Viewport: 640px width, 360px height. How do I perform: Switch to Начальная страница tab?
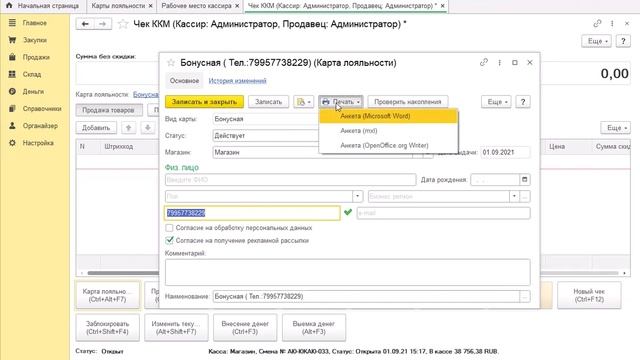click(x=42, y=6)
